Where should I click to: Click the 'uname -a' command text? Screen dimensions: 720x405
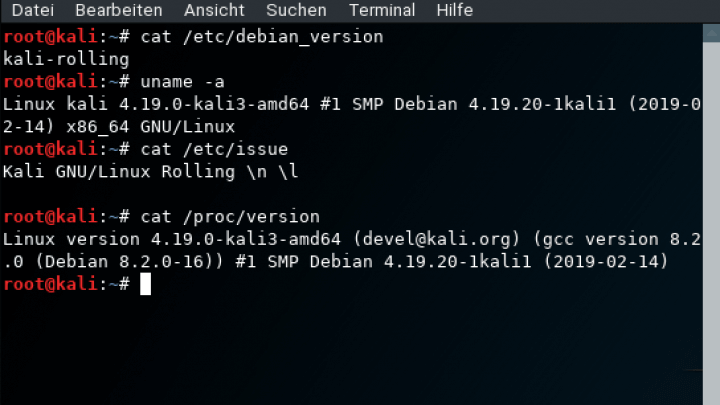(182, 82)
